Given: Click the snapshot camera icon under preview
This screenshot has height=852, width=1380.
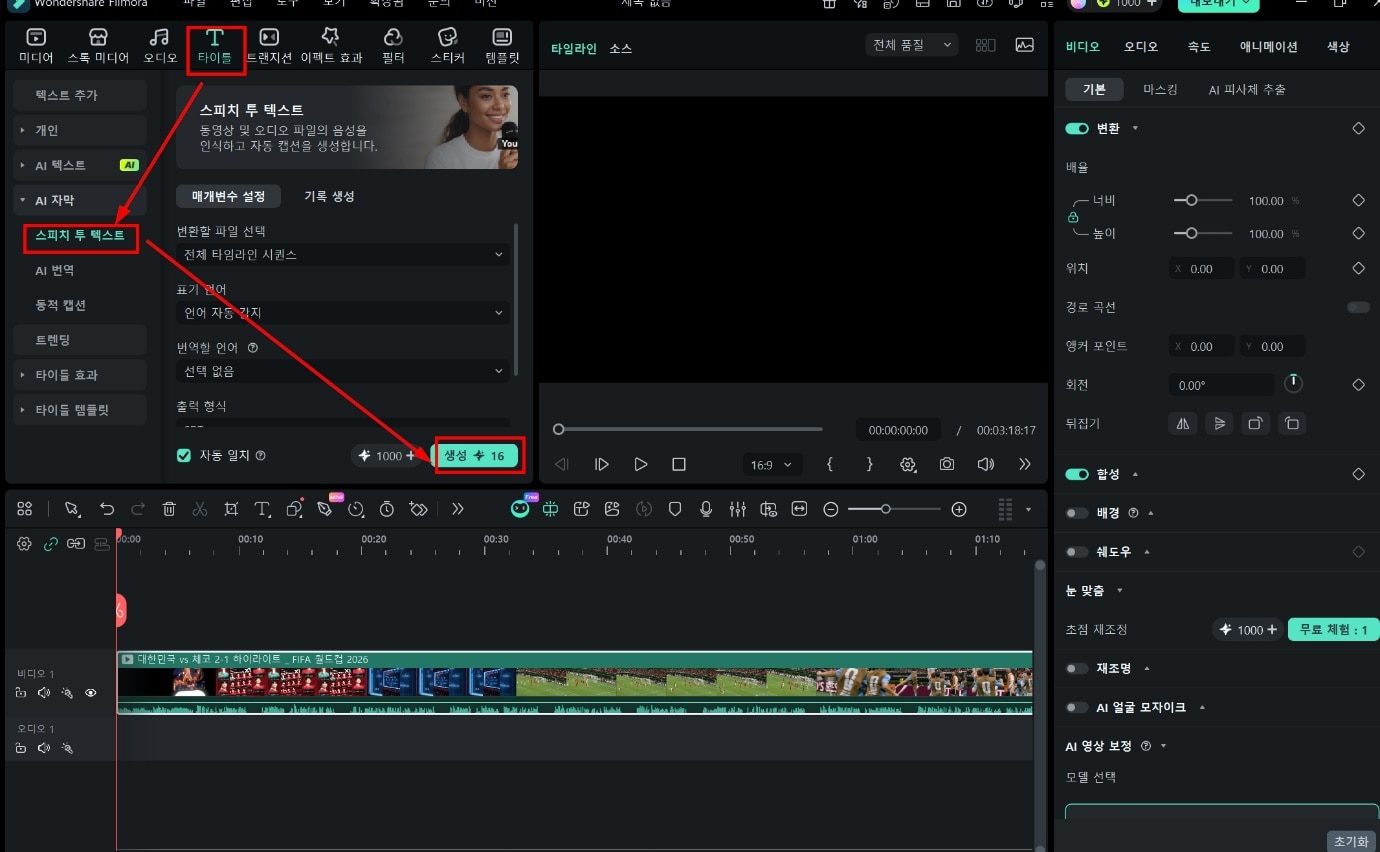Looking at the screenshot, I should click(946, 464).
